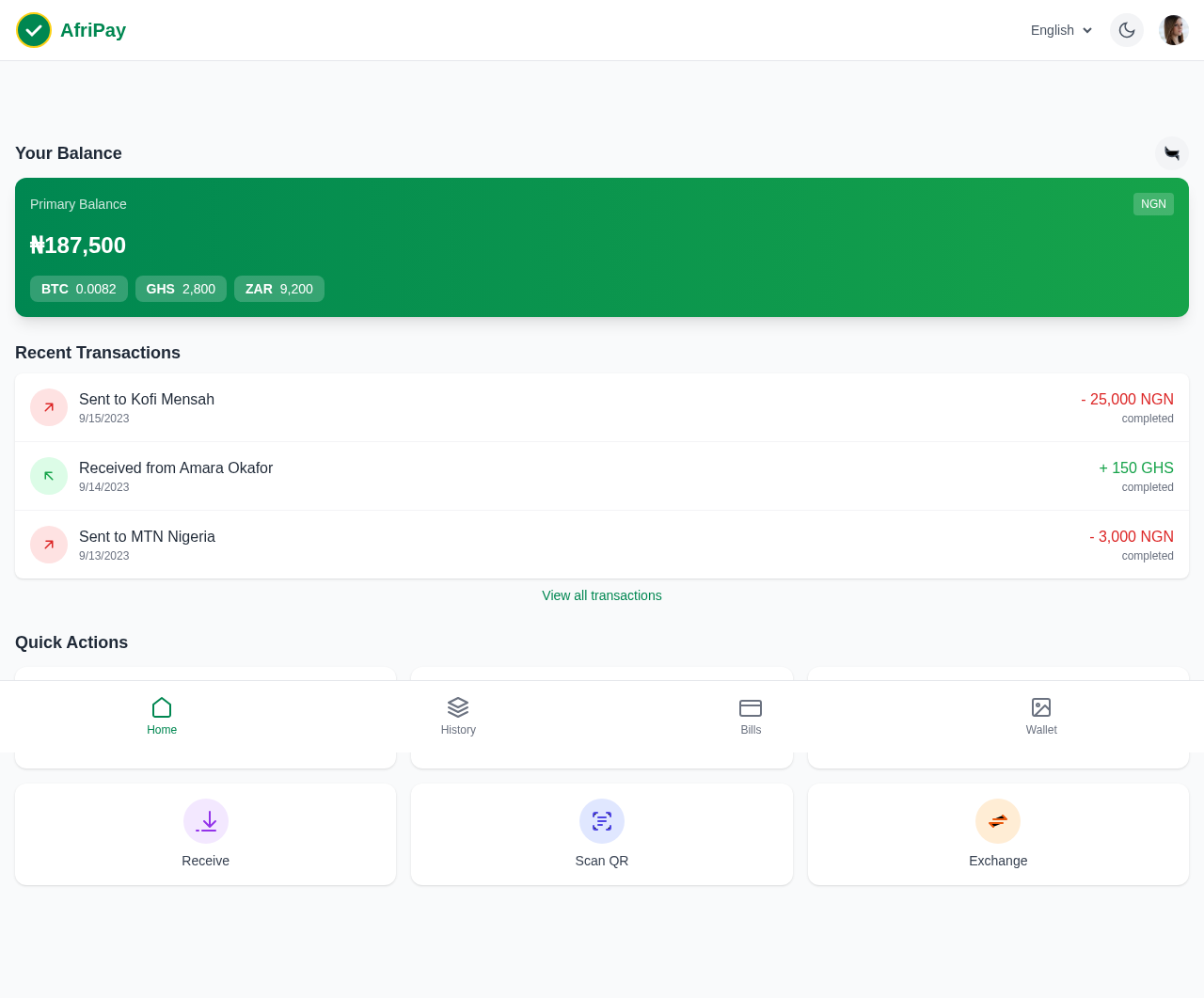Click the Exchange quick action icon
1204x998 pixels.
(x=998, y=820)
